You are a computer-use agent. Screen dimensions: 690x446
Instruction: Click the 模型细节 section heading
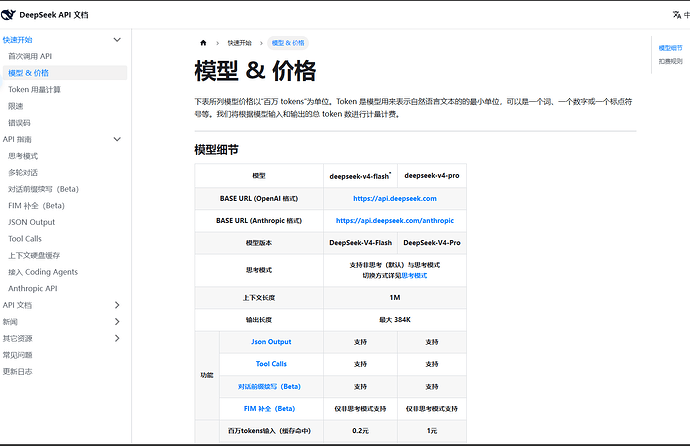(217, 150)
